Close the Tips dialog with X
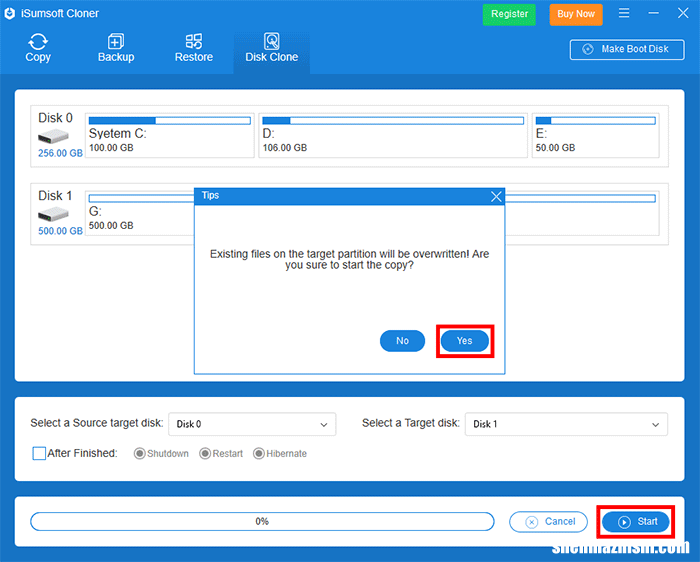The width and height of the screenshot is (700, 562). (496, 196)
